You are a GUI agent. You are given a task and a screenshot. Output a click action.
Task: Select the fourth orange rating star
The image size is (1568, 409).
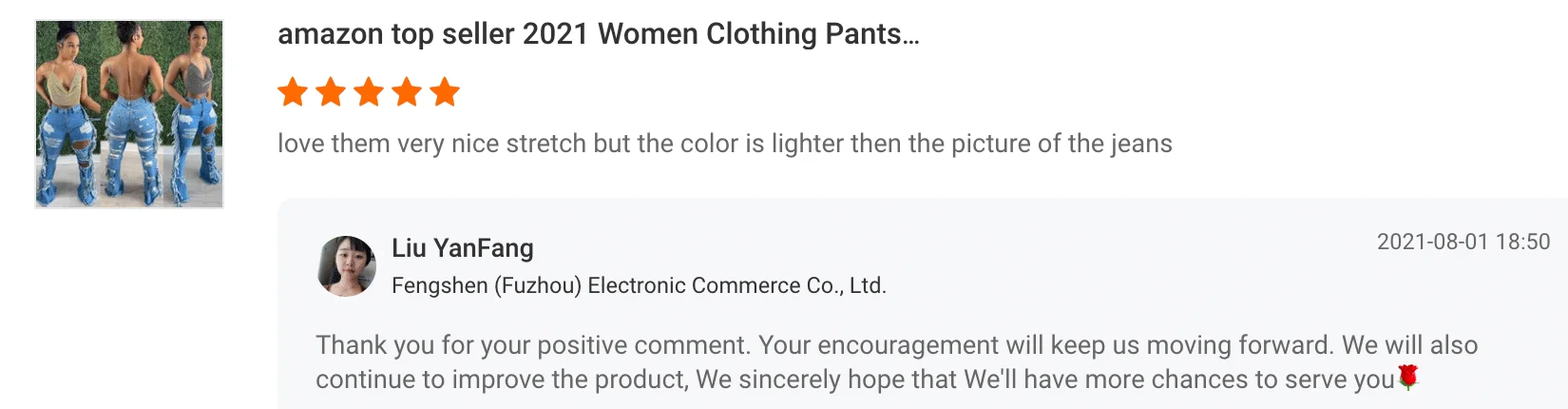[407, 92]
